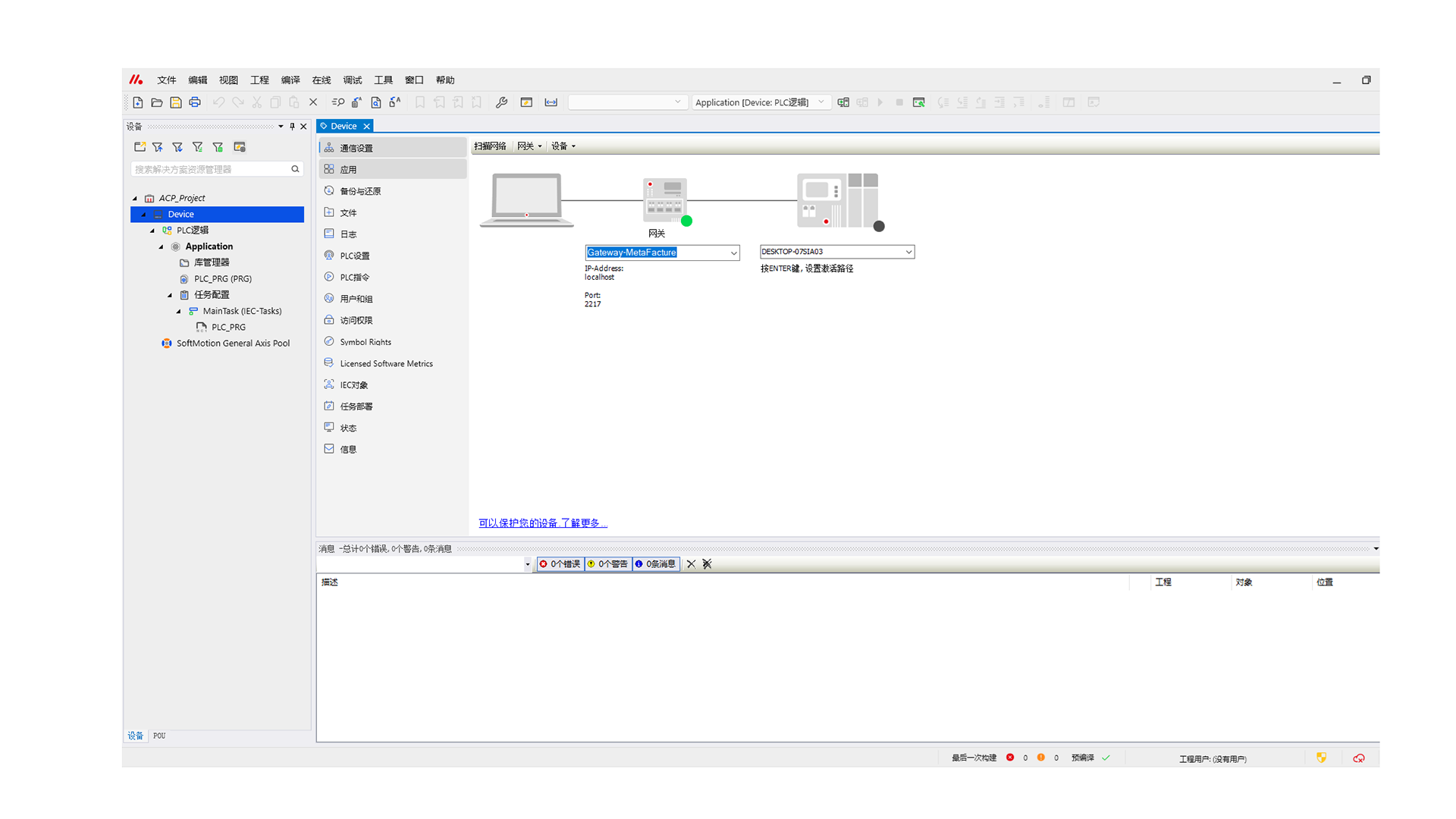The height and width of the screenshot is (819, 1456).
Task: Collapse the 任务配置 tree node
Action: click(170, 295)
